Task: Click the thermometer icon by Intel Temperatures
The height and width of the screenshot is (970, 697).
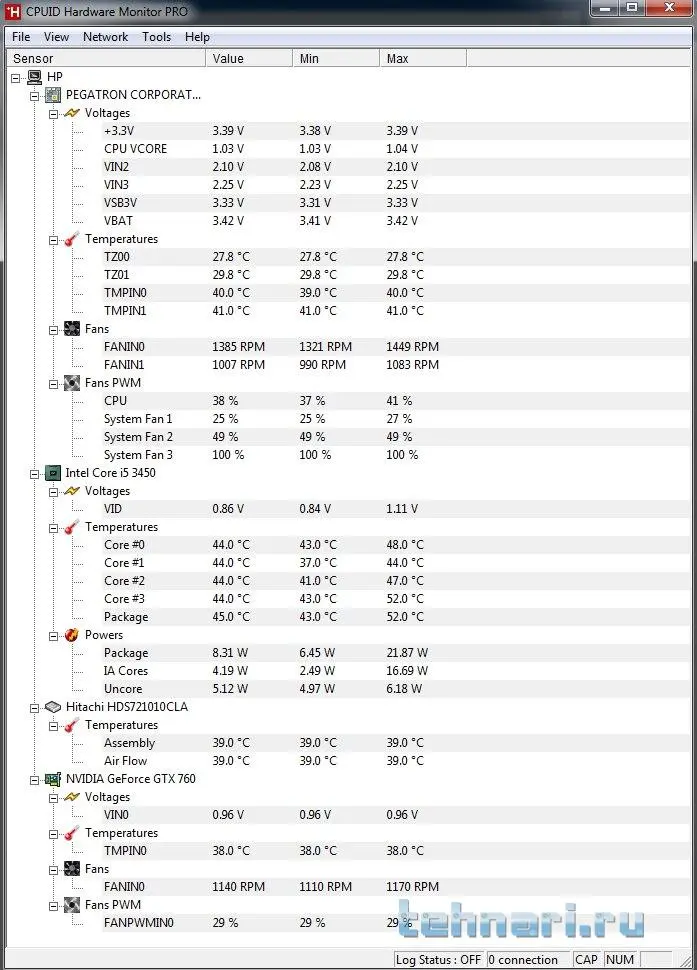Action: point(72,527)
